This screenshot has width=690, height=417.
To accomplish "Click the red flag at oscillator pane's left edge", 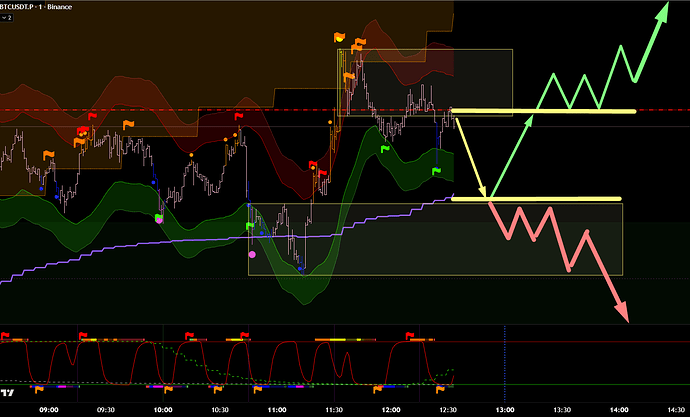I will [7, 336].
